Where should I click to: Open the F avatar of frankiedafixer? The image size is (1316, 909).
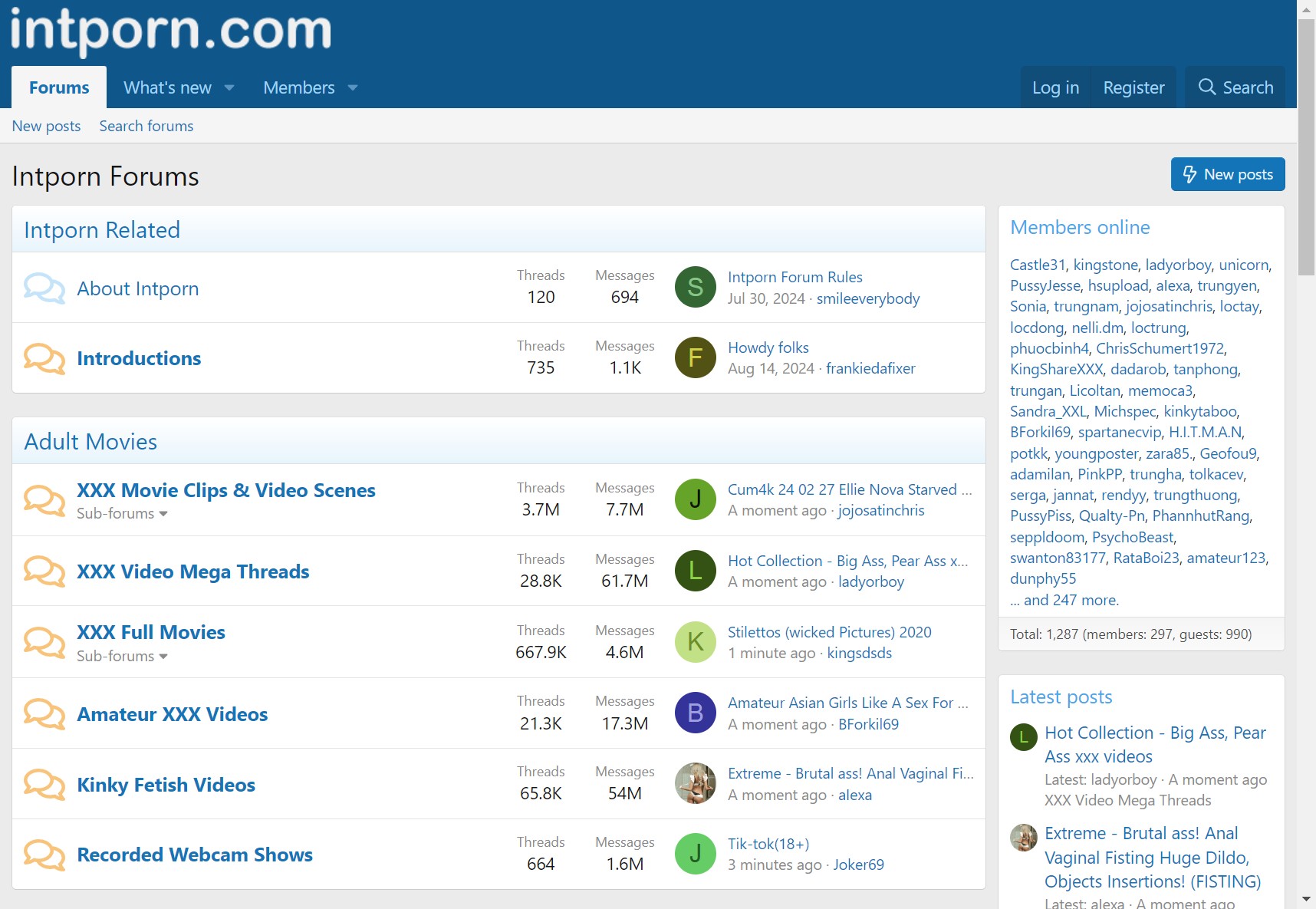(695, 357)
